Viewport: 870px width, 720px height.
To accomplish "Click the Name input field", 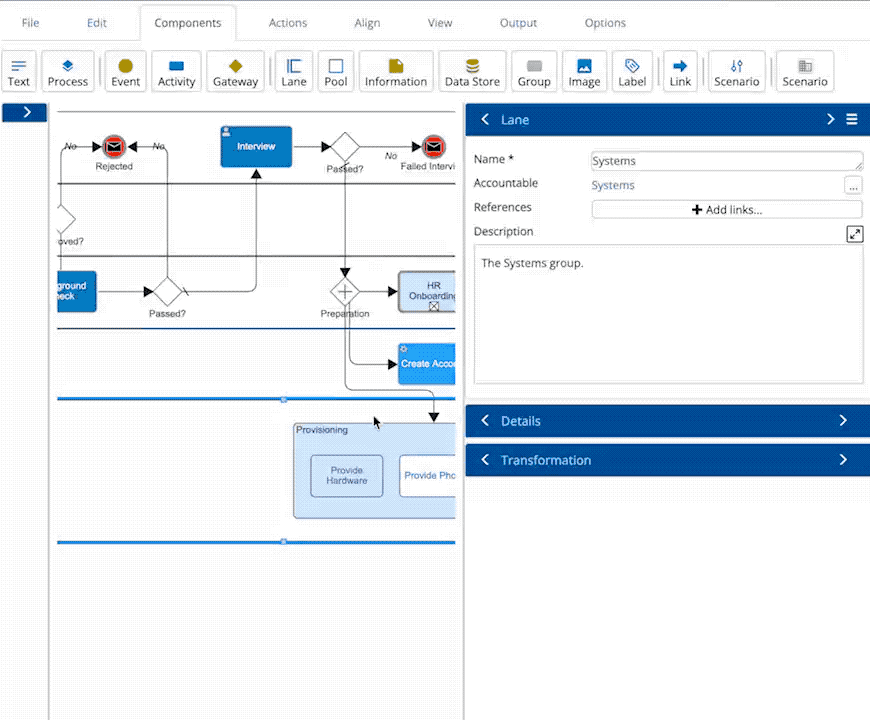I will click(x=726, y=161).
